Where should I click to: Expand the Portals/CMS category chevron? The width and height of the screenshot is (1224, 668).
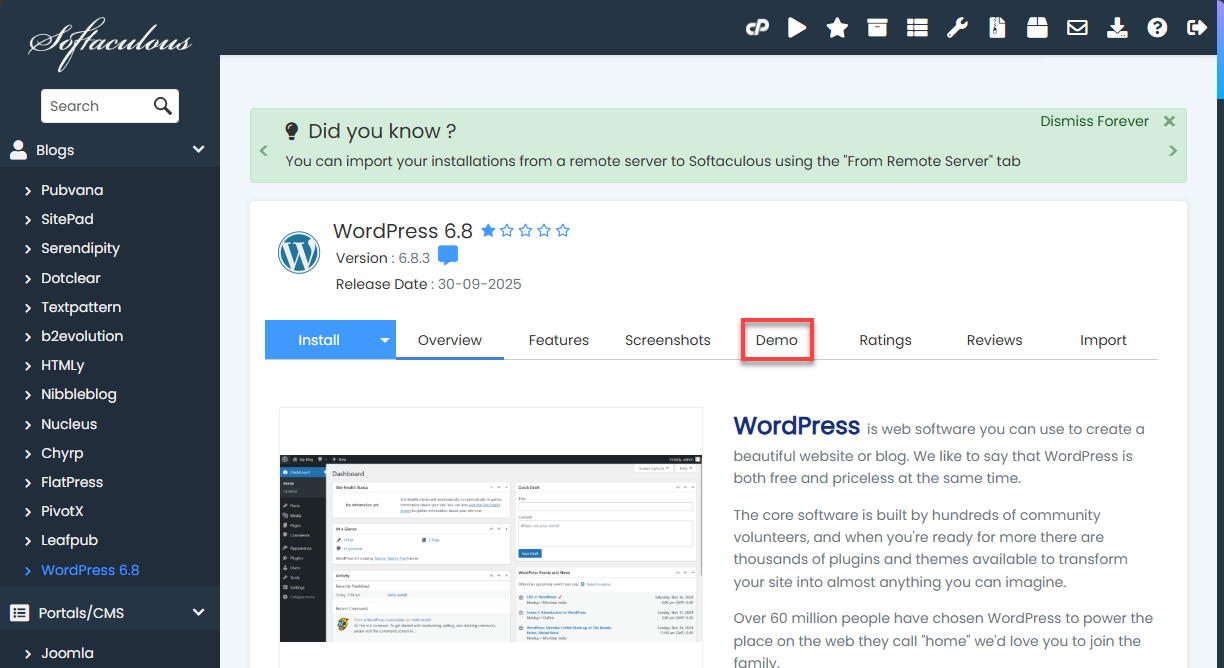[x=198, y=612]
